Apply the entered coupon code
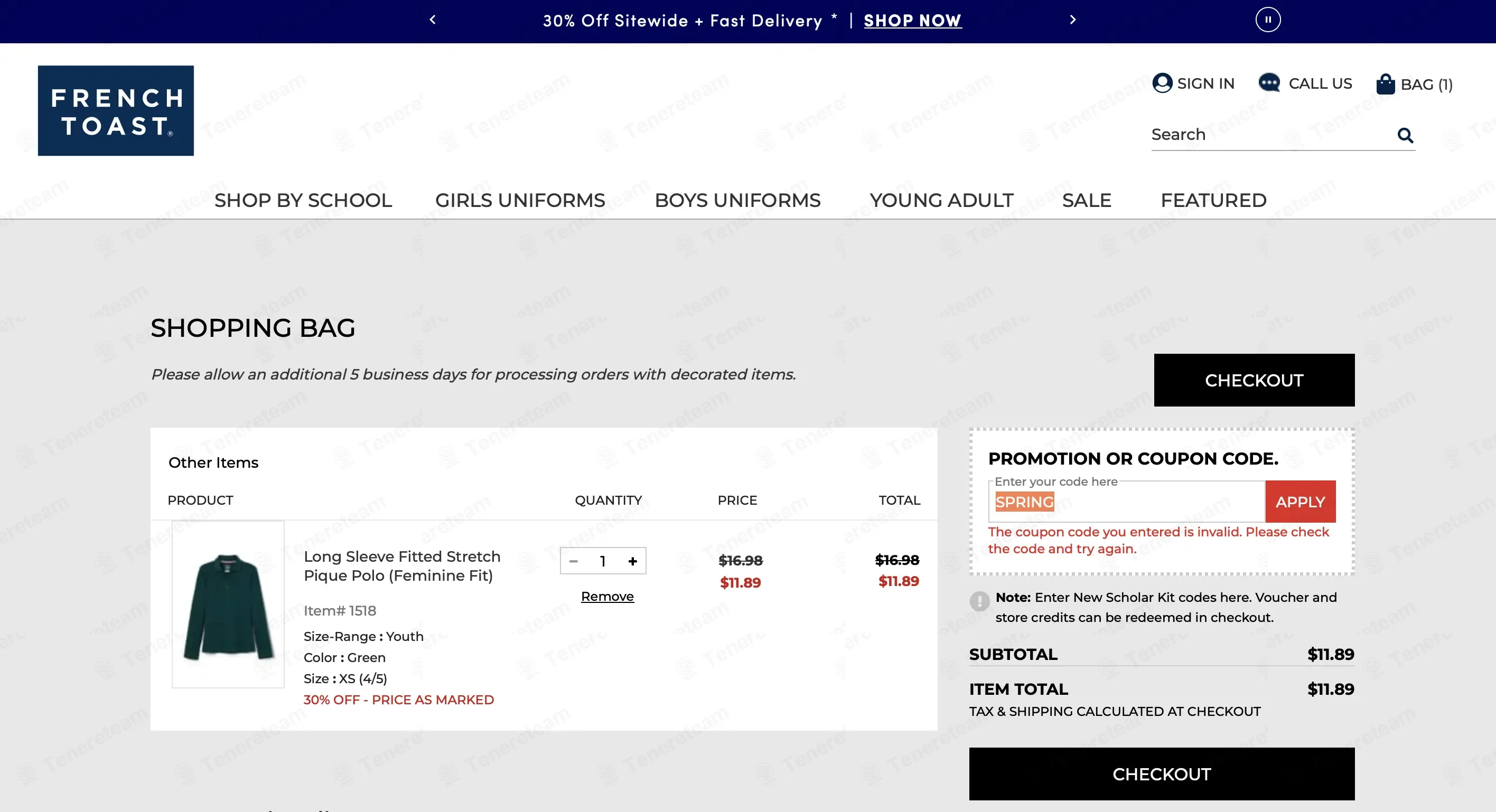The width and height of the screenshot is (1496, 812). click(x=1301, y=502)
